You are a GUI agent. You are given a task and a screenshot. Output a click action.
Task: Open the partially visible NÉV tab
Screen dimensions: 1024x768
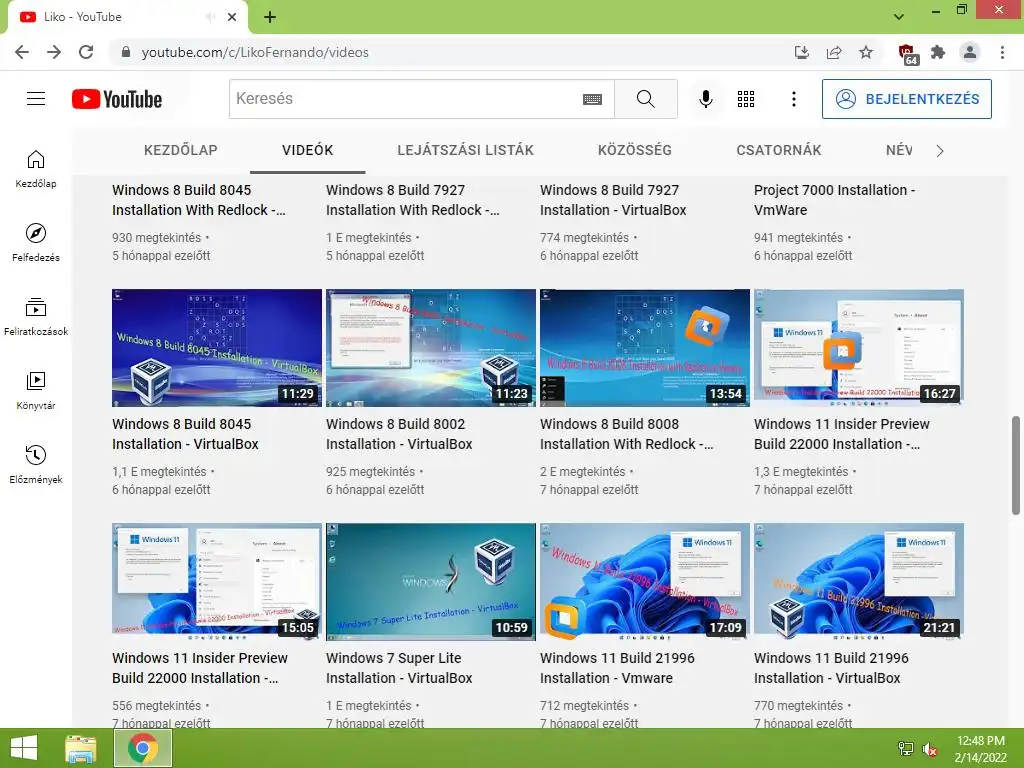coord(899,150)
